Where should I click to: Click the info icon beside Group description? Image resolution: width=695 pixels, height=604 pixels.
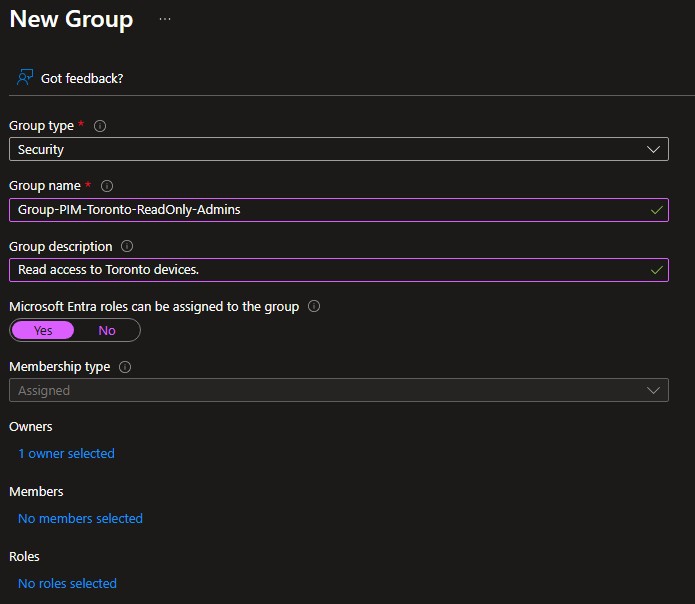click(x=127, y=246)
